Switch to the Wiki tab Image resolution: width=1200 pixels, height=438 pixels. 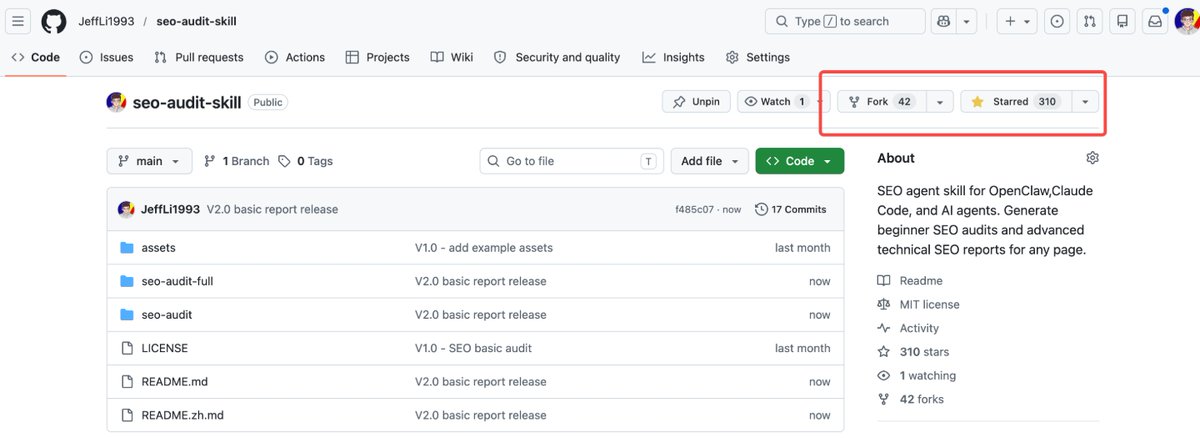point(452,57)
